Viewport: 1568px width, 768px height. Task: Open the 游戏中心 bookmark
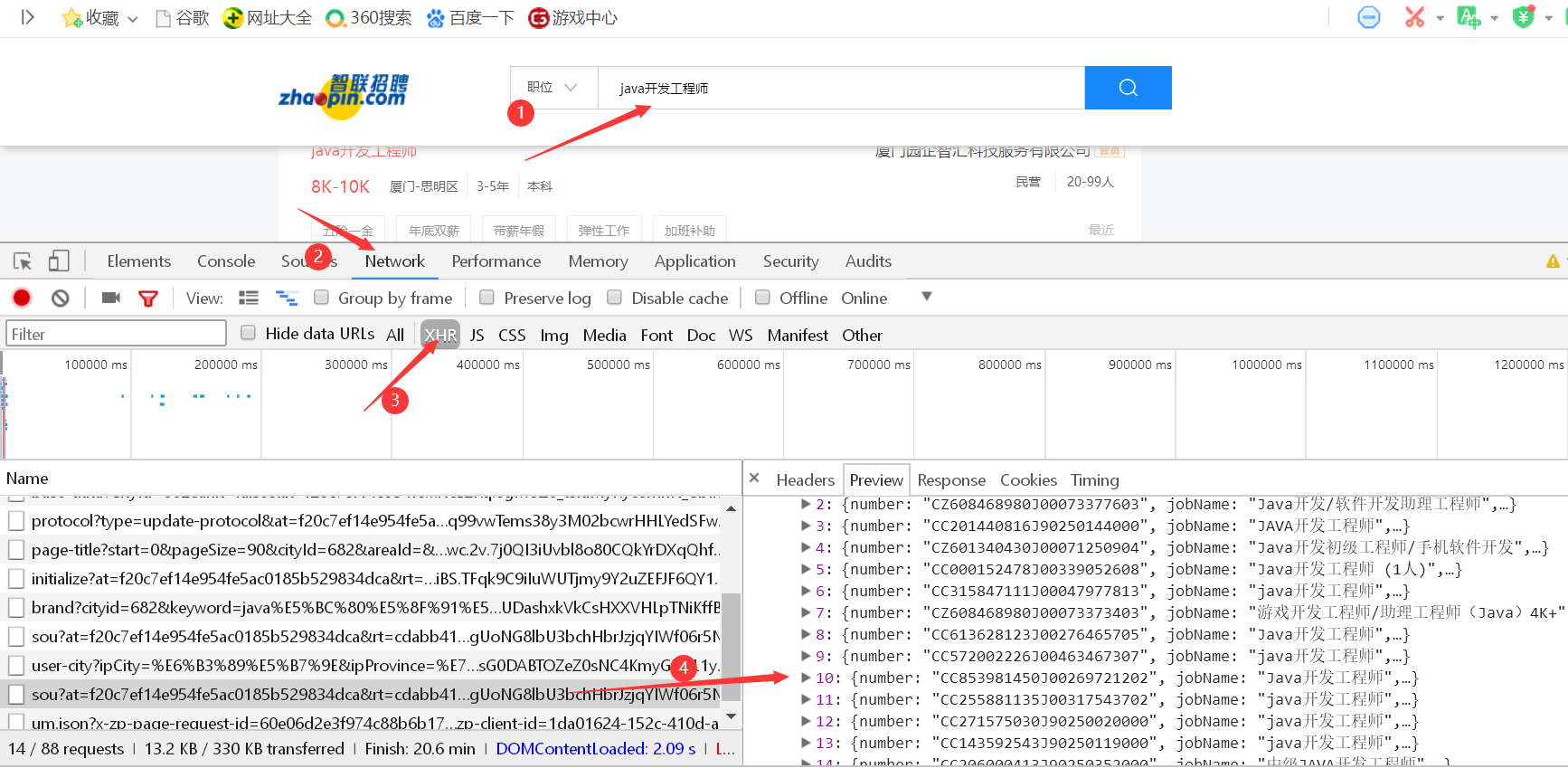point(573,18)
